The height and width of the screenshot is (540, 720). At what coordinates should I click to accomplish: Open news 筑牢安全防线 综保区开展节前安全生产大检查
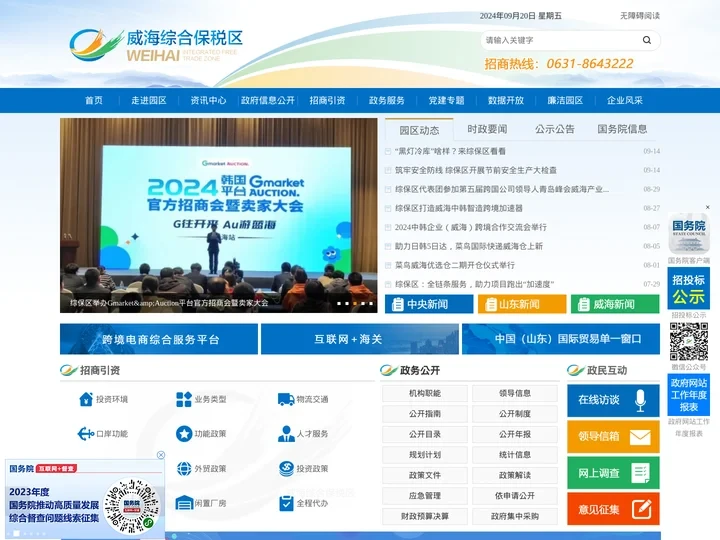(x=476, y=170)
